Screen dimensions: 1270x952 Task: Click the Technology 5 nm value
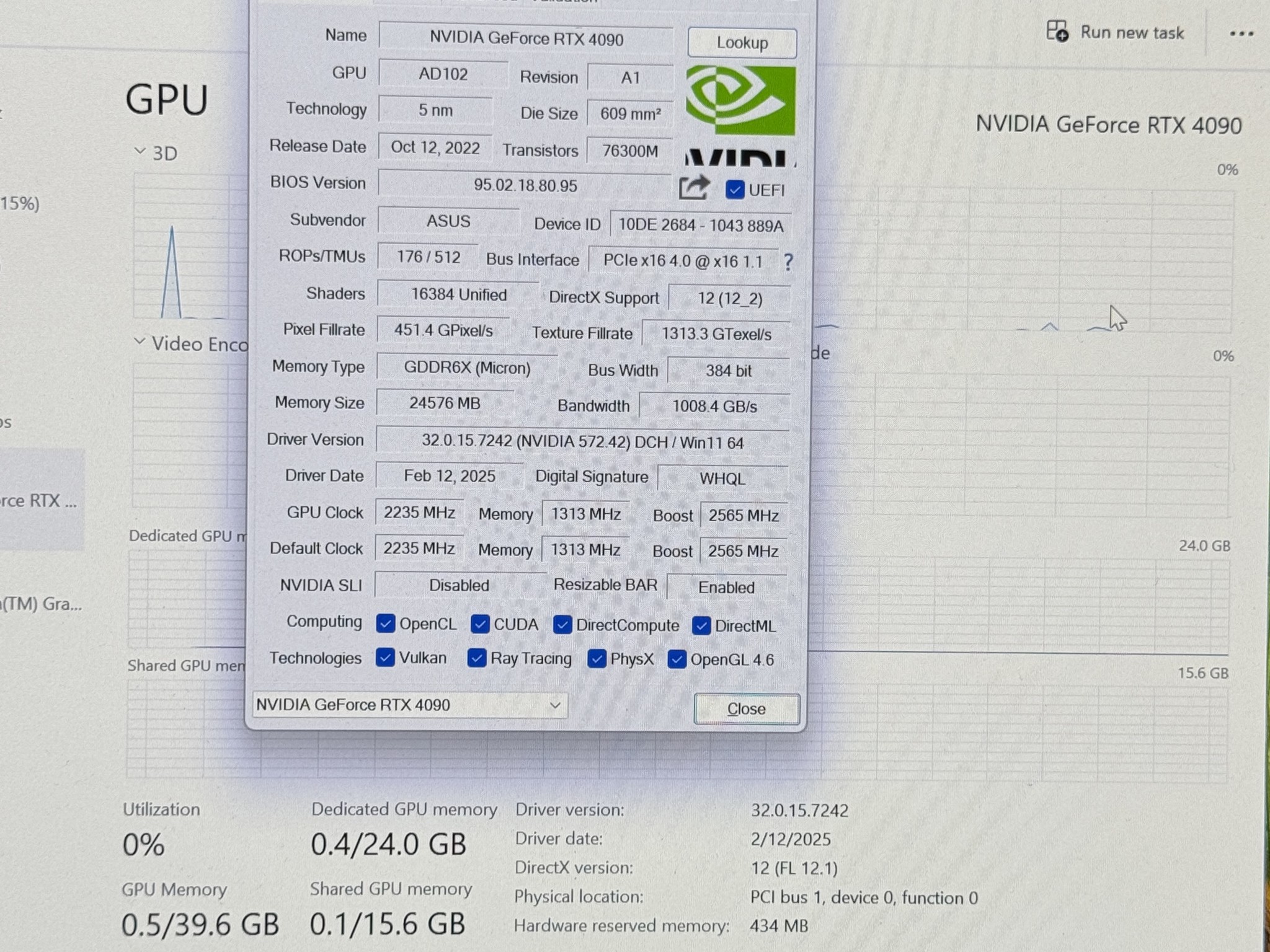pyautogui.click(x=435, y=110)
